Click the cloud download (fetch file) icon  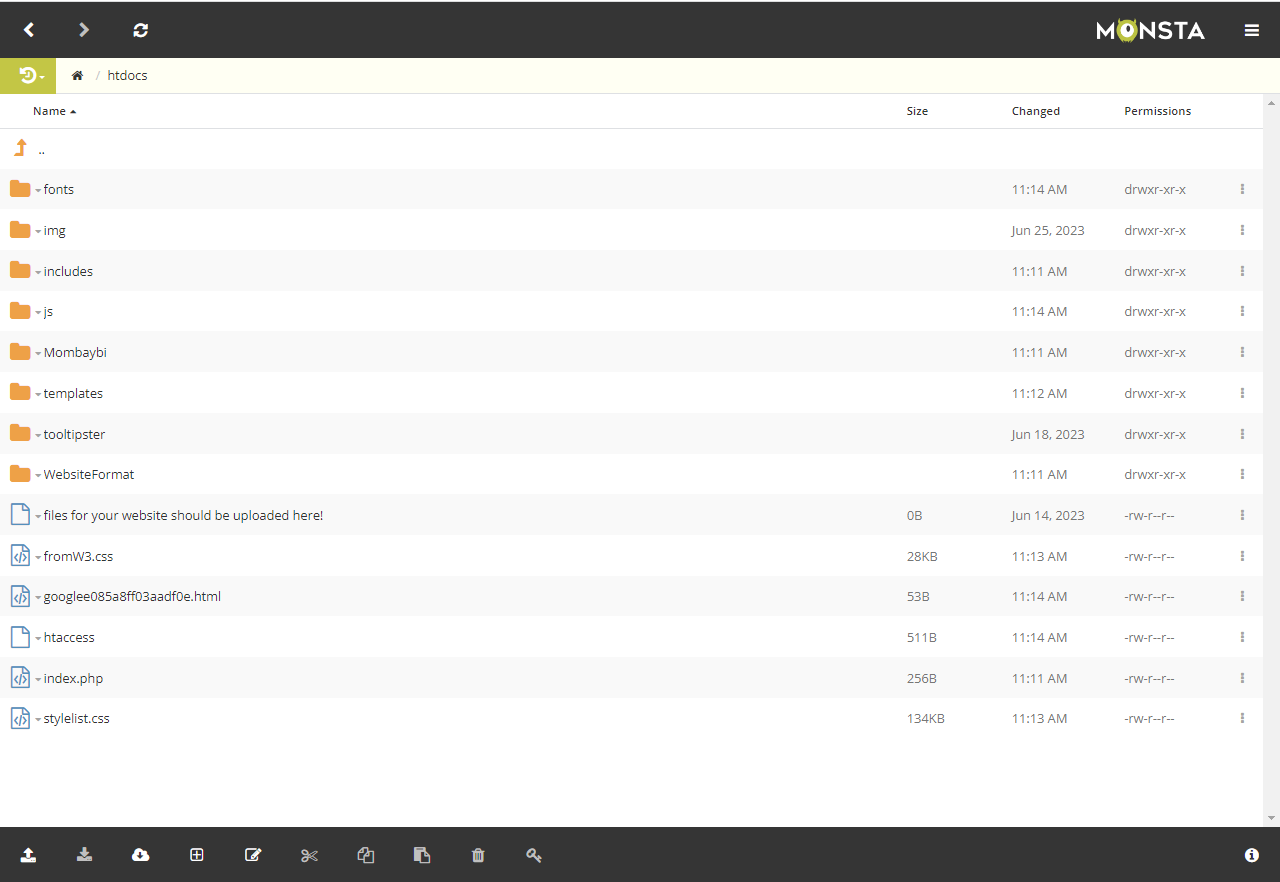[141, 855]
